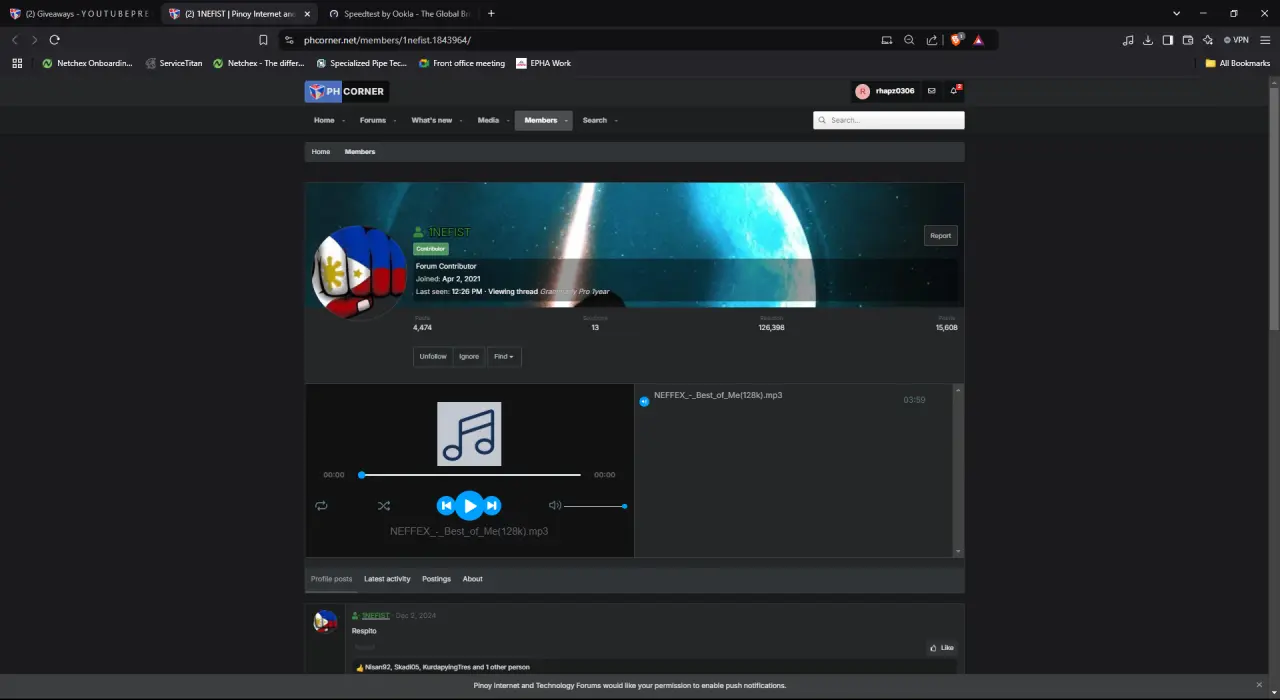
Task: Expand the Home nav dropdown arrow
Action: [x=343, y=121]
